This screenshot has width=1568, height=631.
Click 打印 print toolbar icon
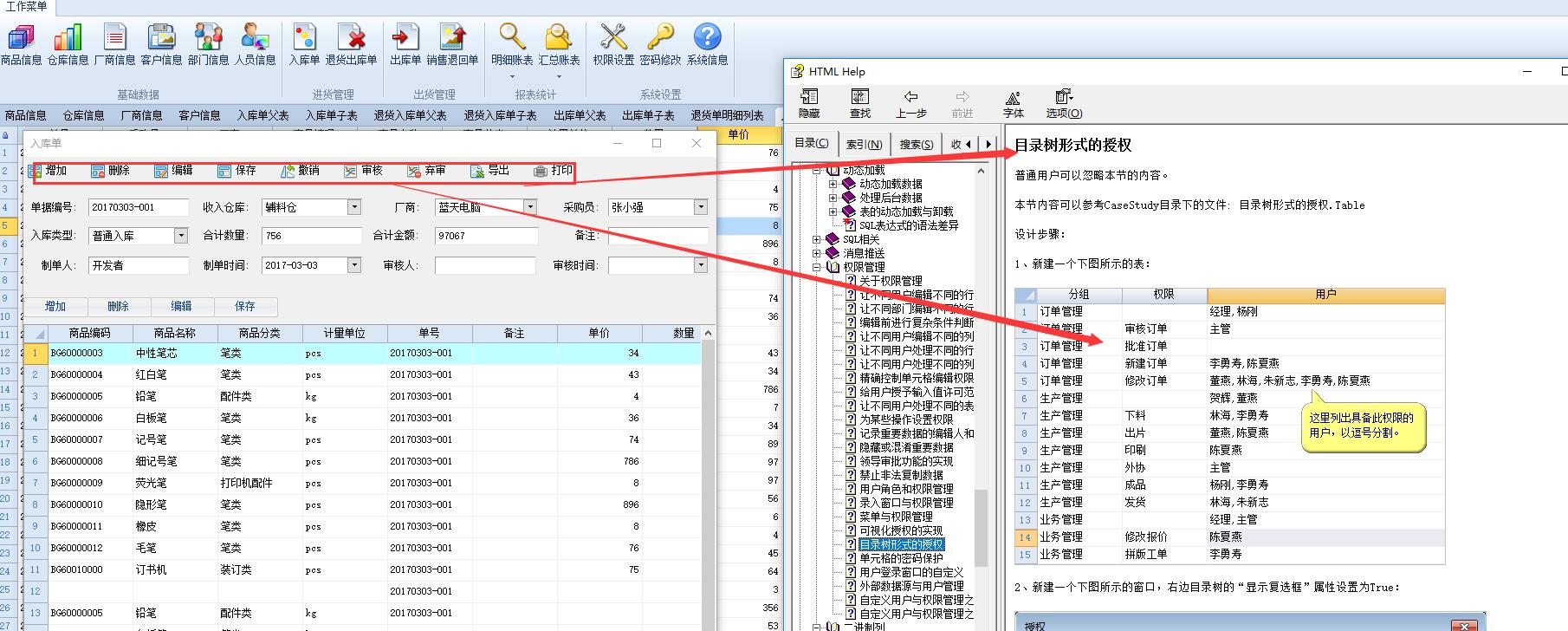[x=553, y=171]
